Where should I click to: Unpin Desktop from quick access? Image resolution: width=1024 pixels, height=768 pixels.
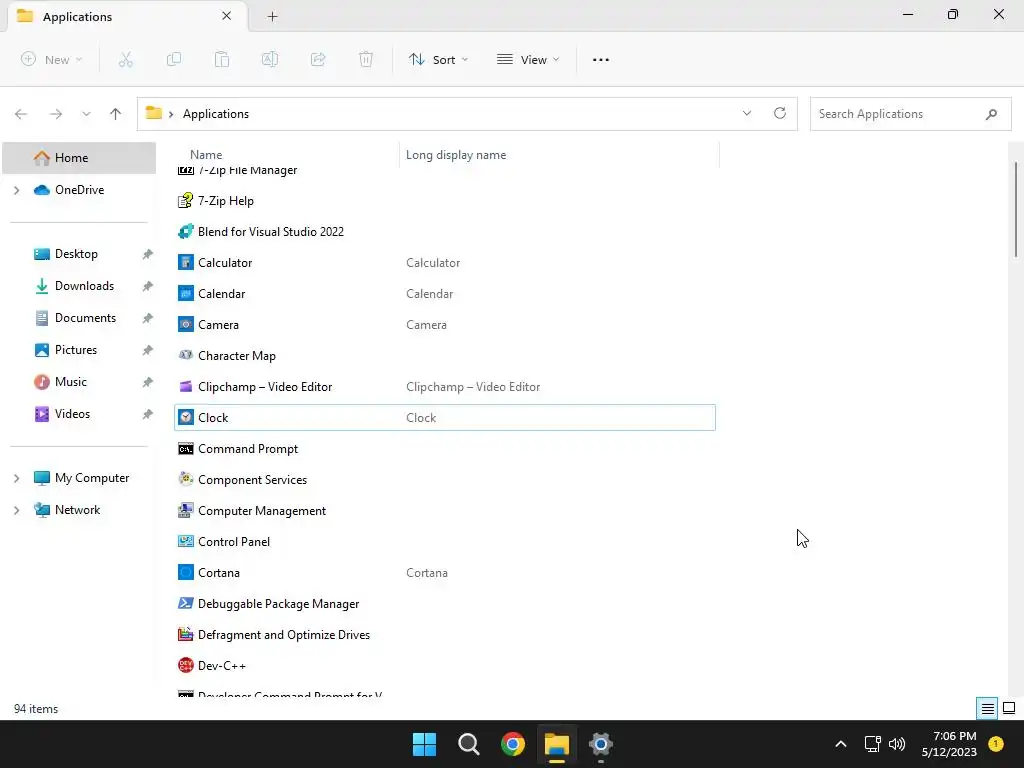(148, 254)
